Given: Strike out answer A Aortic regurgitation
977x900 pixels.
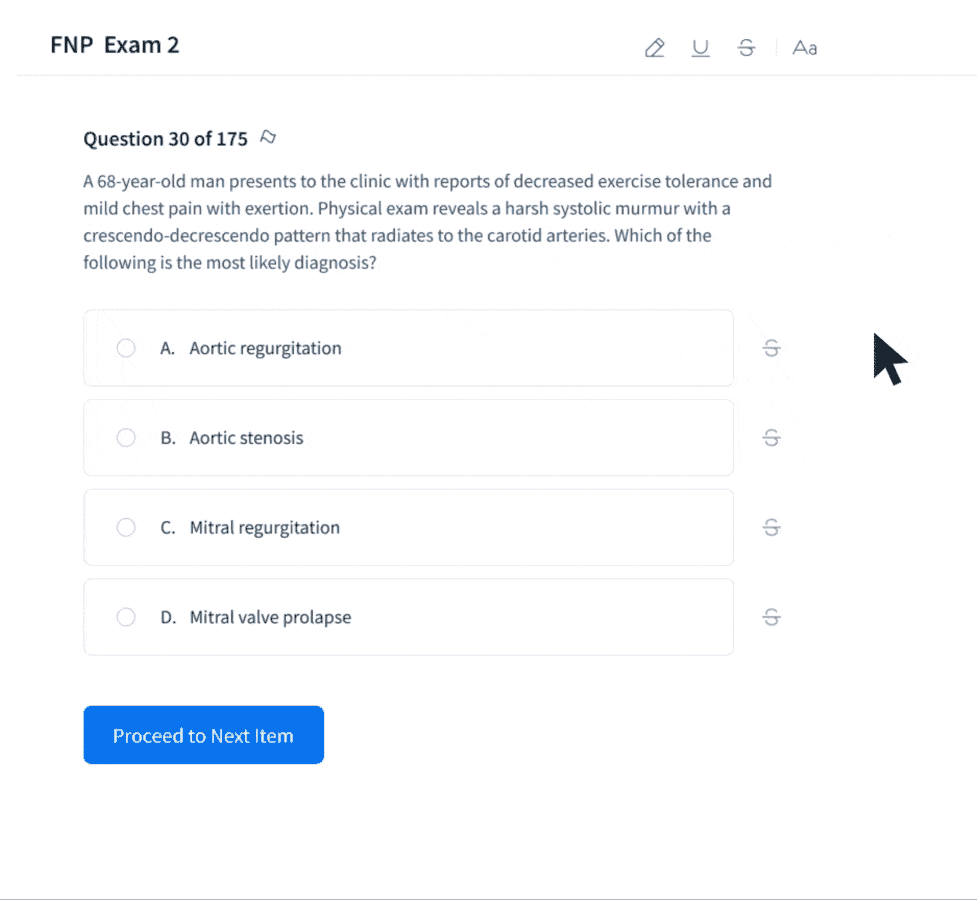Looking at the screenshot, I should [x=771, y=348].
